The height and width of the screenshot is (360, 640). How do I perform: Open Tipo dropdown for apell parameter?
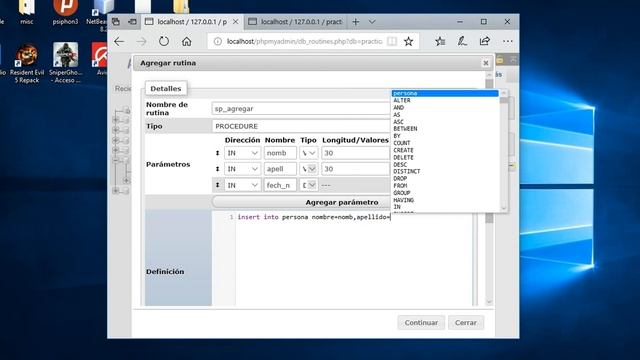click(x=309, y=169)
